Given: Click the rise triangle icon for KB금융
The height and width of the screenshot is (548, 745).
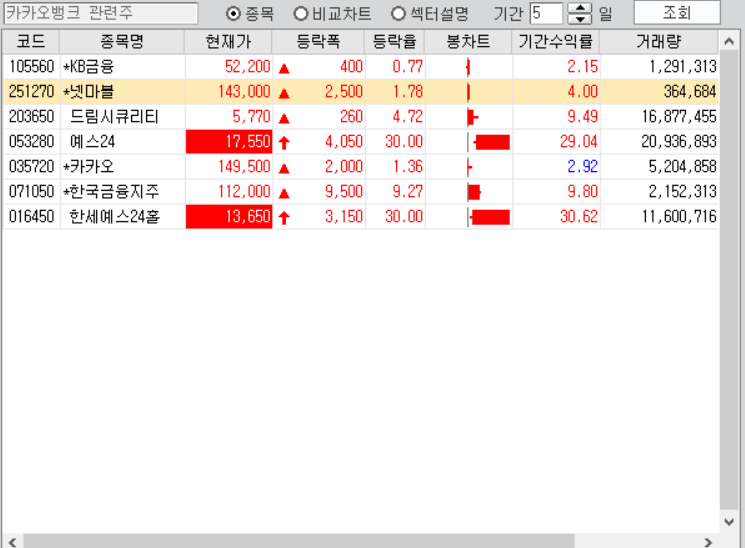Looking at the screenshot, I should 284,69.
